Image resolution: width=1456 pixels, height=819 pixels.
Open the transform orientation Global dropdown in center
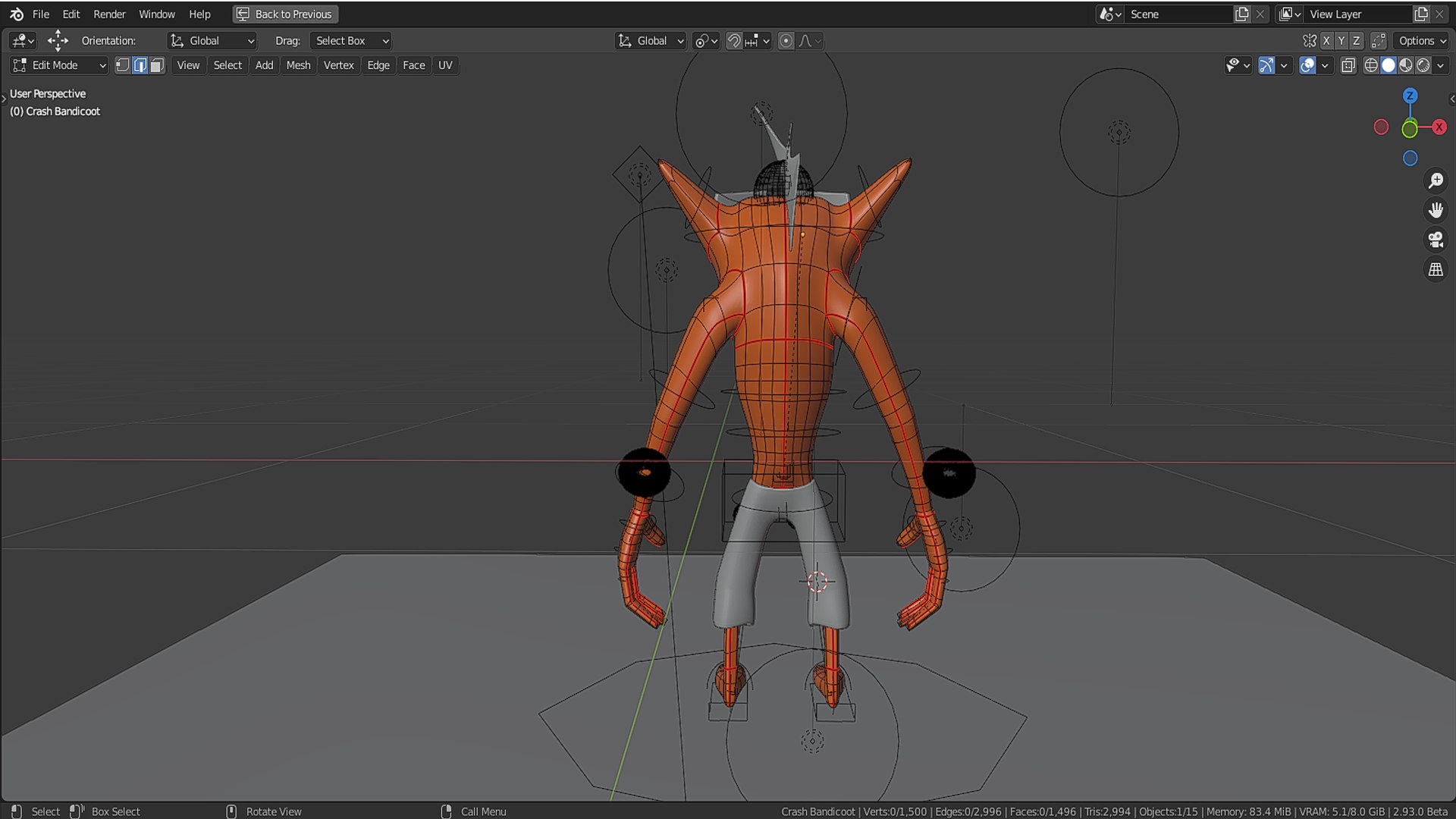pyautogui.click(x=651, y=41)
